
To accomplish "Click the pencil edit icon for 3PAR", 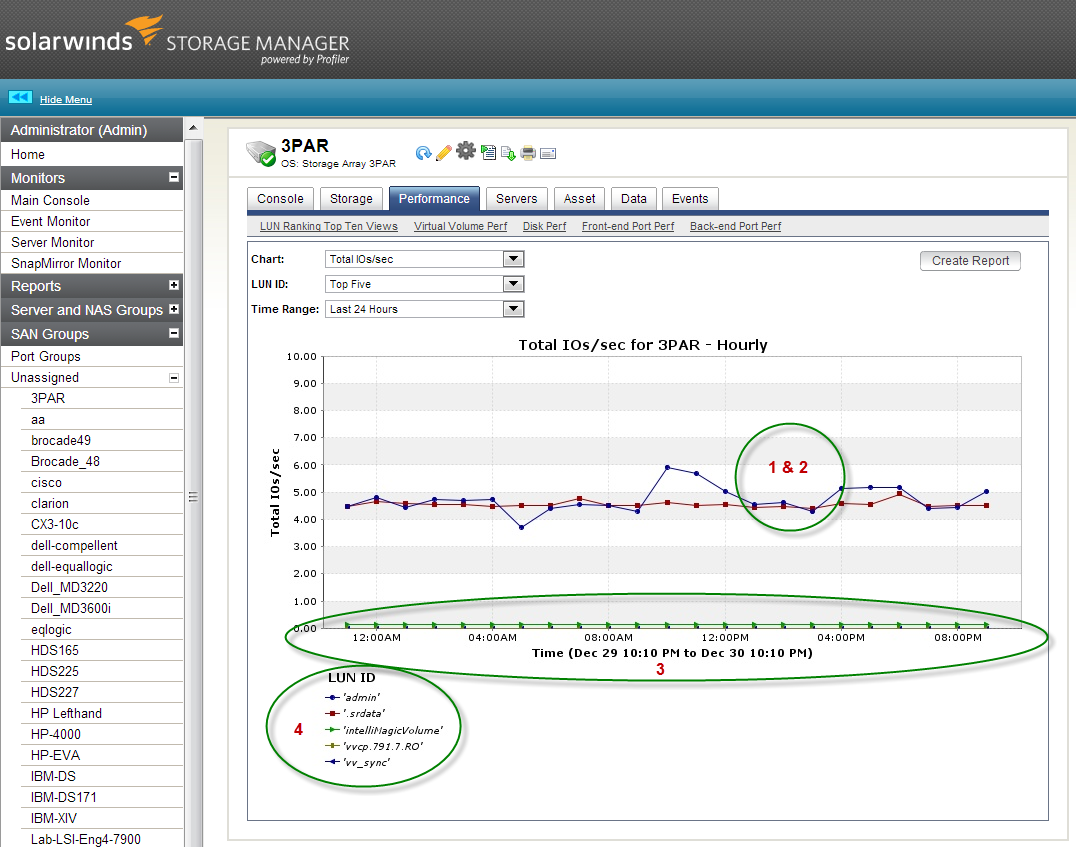I will [x=444, y=152].
